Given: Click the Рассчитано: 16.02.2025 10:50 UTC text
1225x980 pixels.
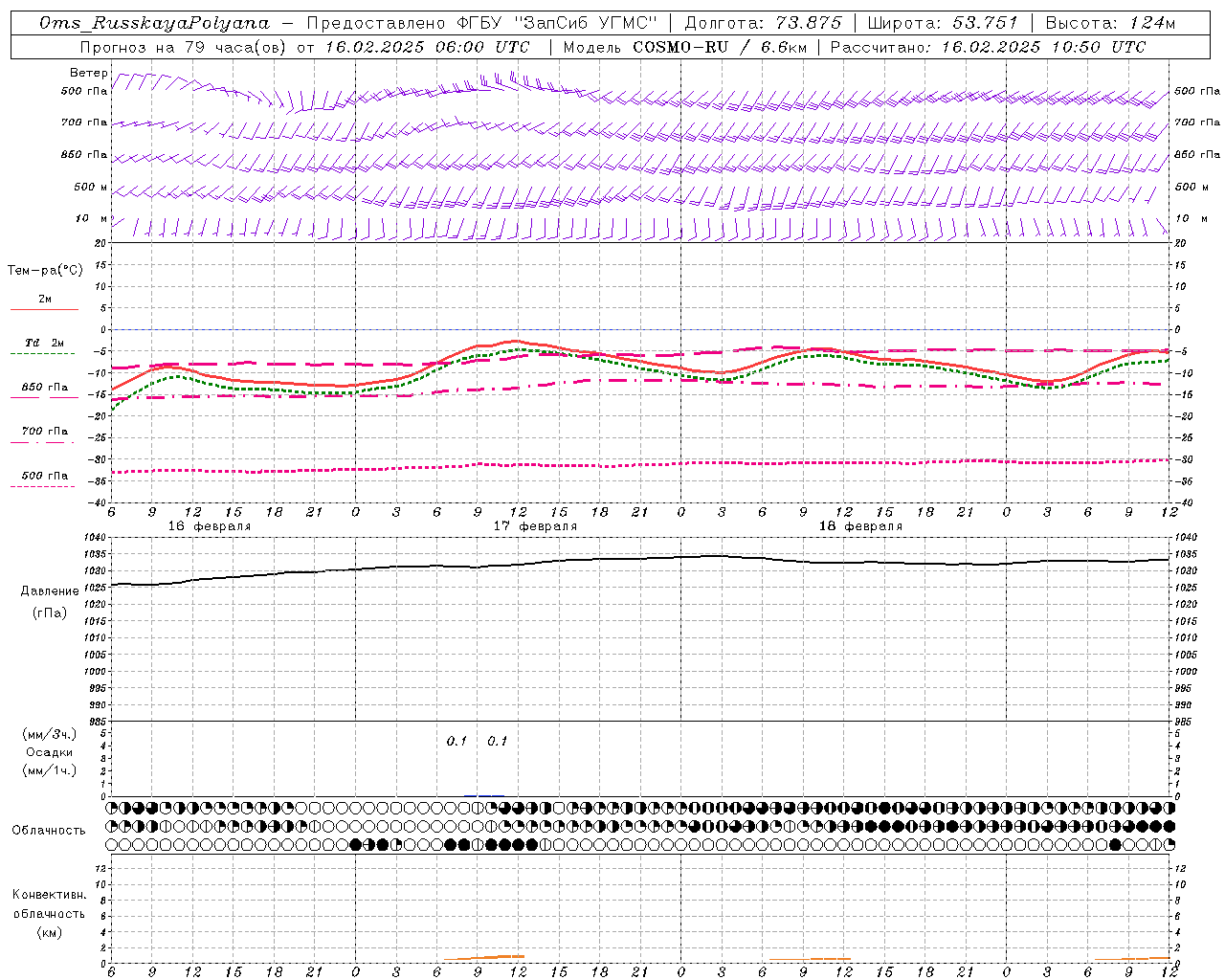Looking at the screenshot, I should [988, 47].
